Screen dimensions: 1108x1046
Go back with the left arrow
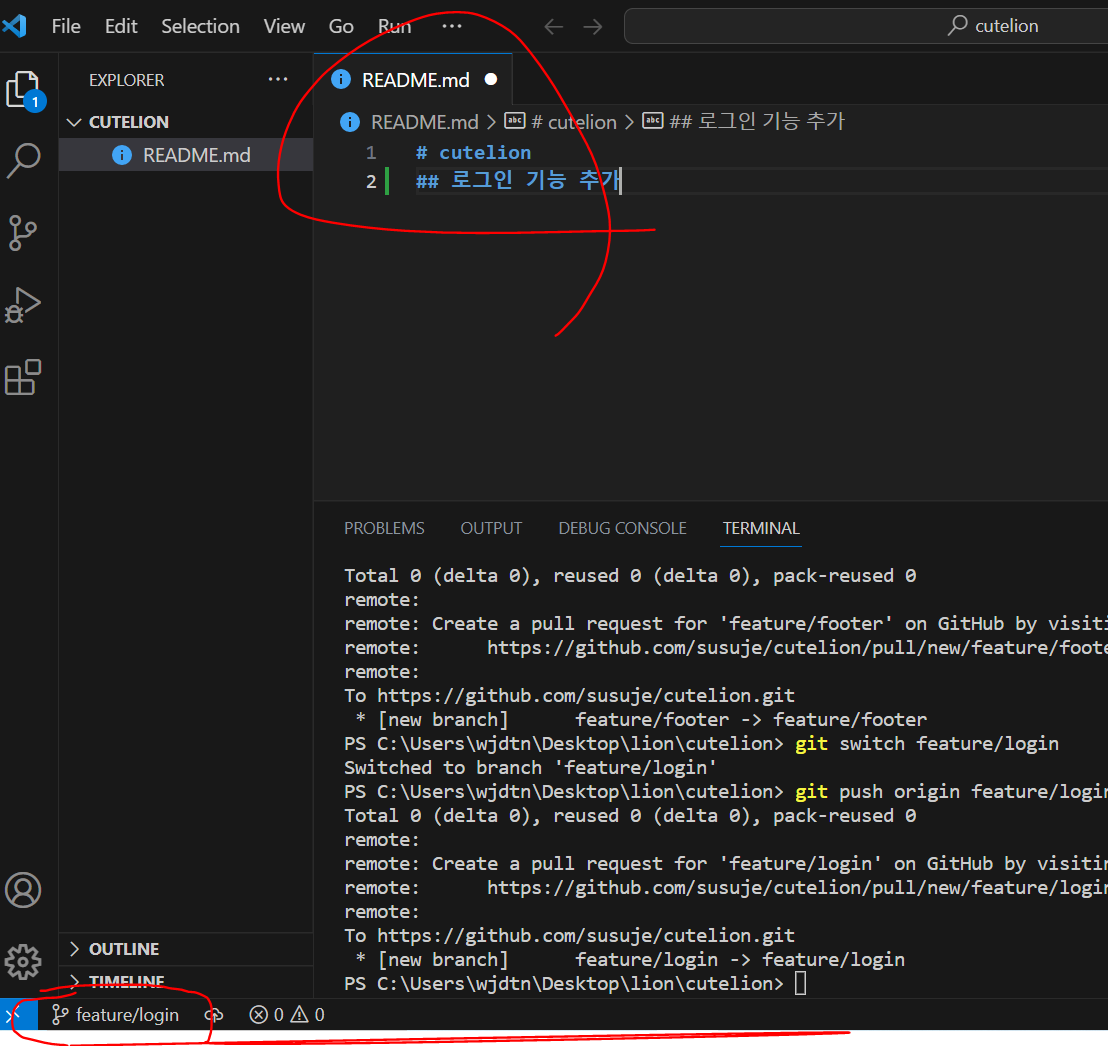click(x=553, y=27)
